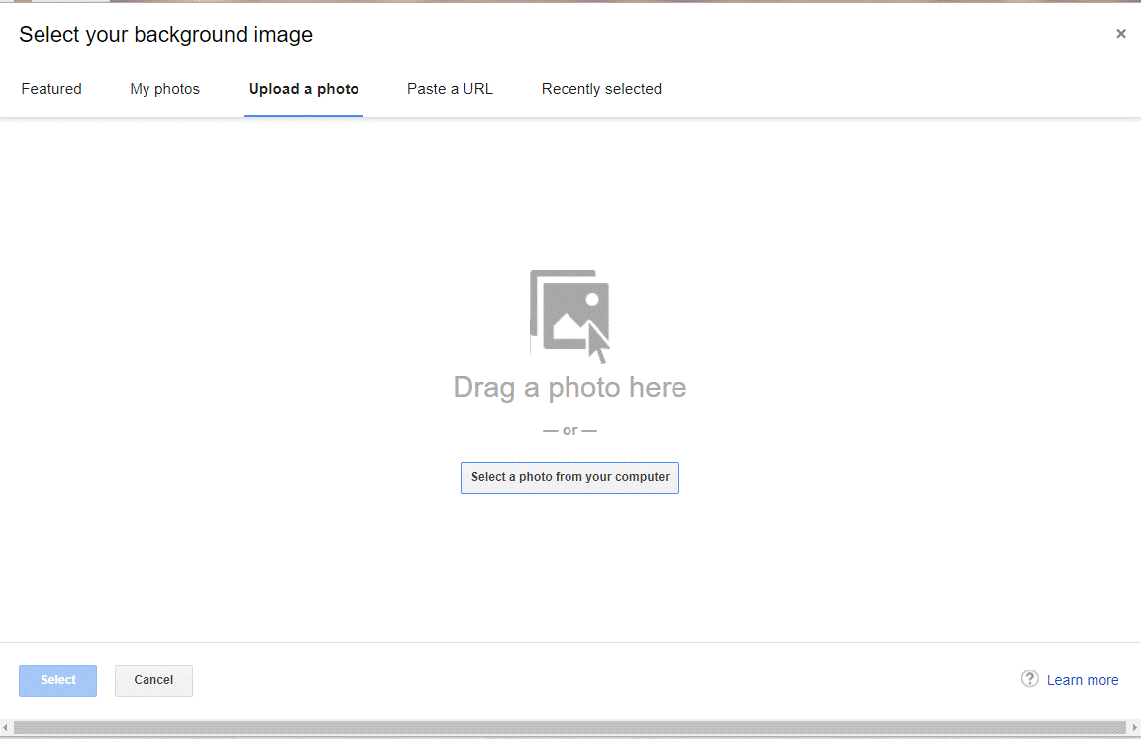This screenshot has height=739, width=1141.
Task: Click the blue Select button
Action: pos(58,681)
